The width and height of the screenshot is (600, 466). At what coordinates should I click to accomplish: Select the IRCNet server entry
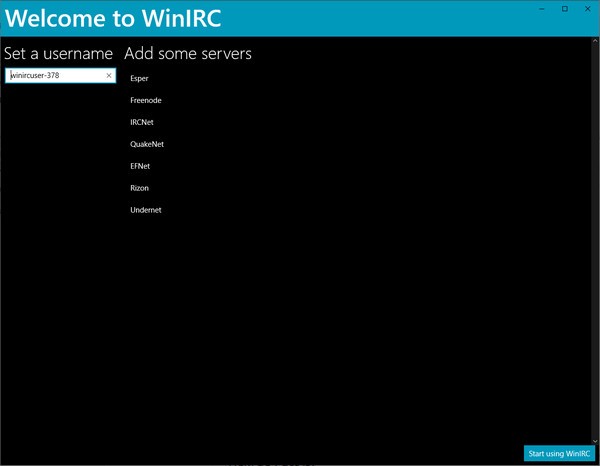(x=142, y=122)
